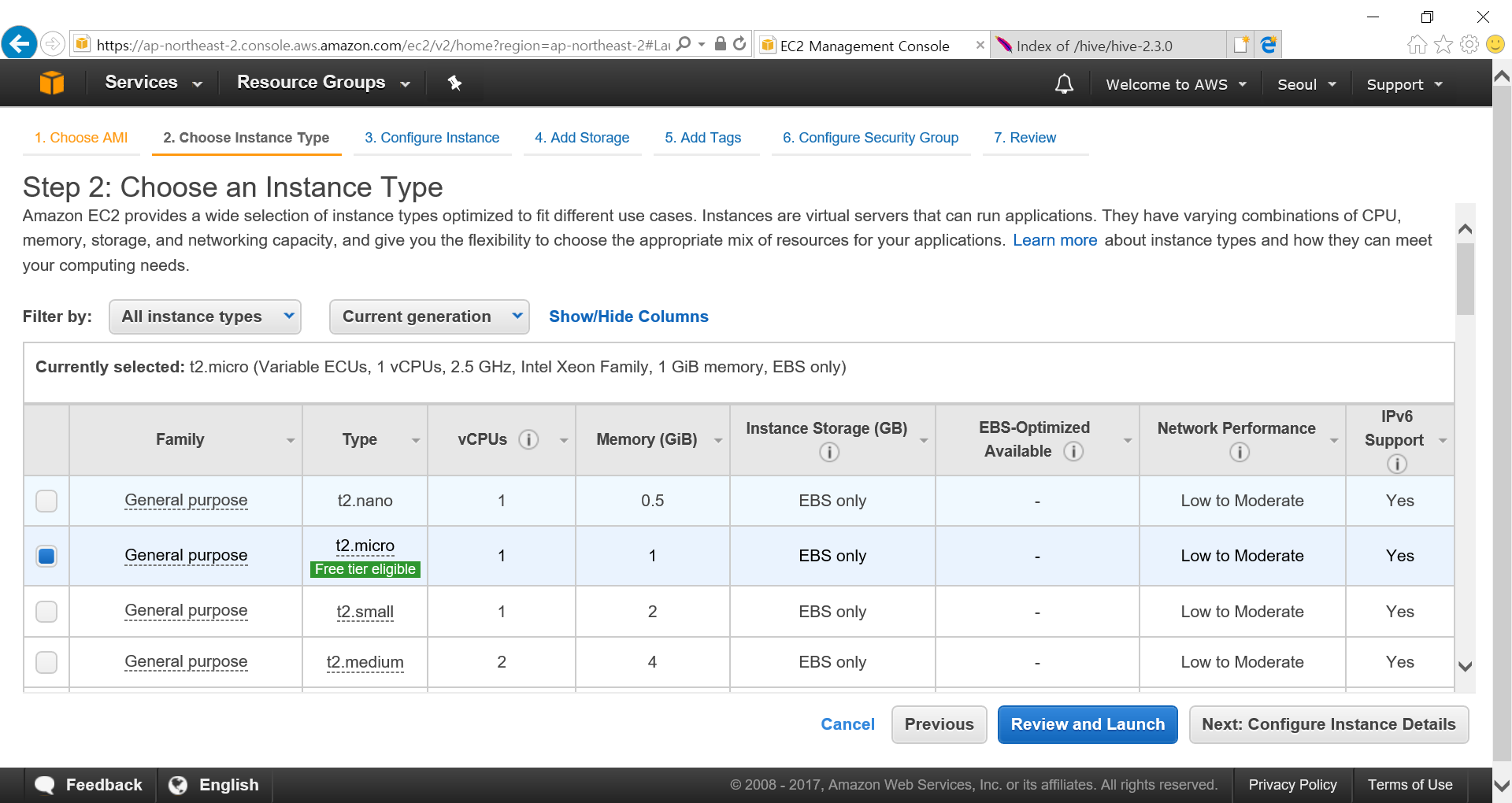Open the Terms of Use link
Image resolution: width=1512 pixels, height=803 pixels.
click(x=1410, y=785)
